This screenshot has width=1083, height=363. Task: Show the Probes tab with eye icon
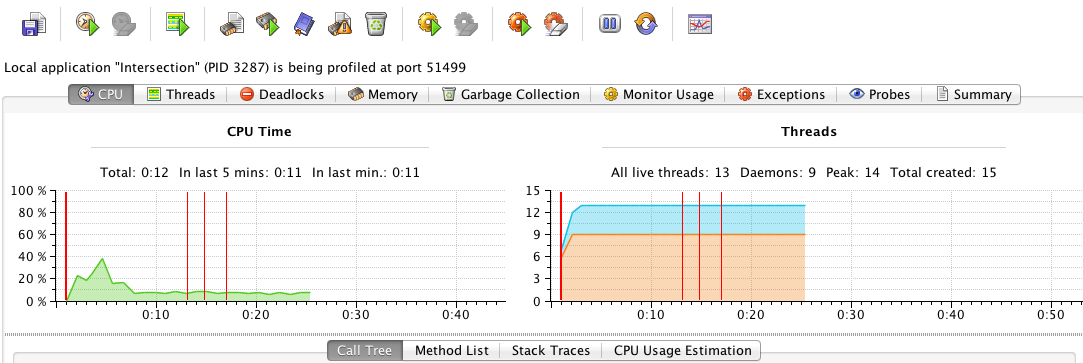tap(879, 95)
